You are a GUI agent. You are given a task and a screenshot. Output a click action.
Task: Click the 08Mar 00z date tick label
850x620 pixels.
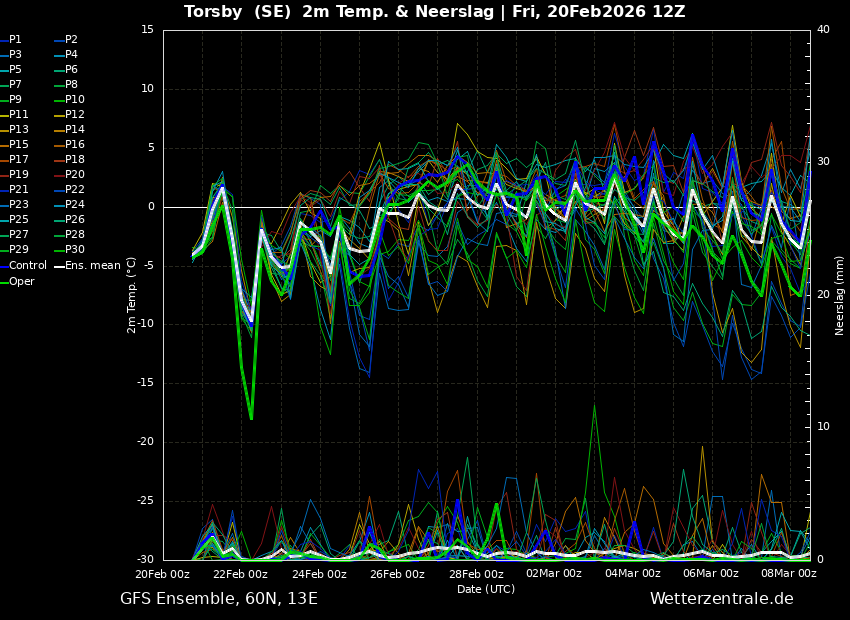788,574
